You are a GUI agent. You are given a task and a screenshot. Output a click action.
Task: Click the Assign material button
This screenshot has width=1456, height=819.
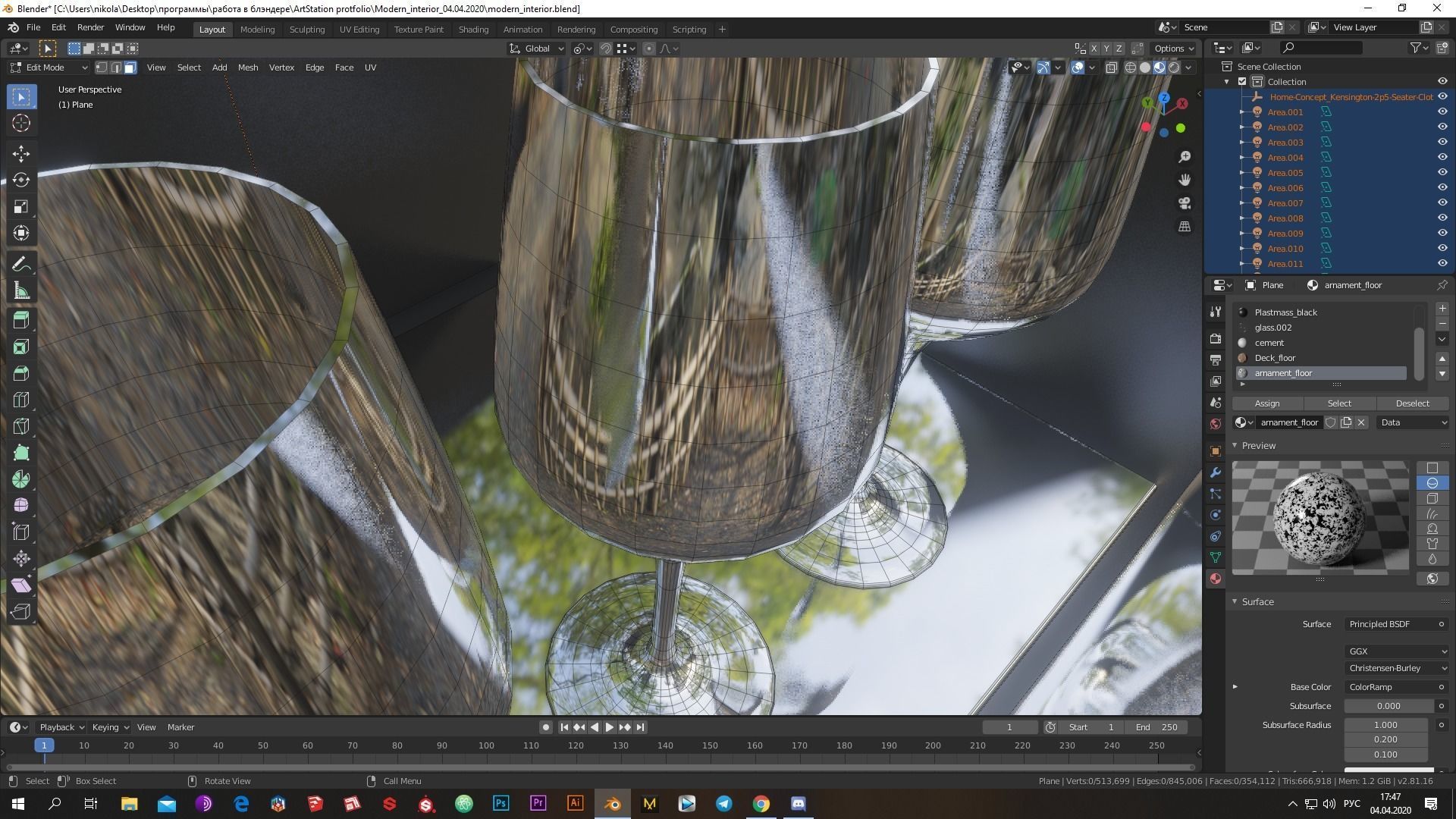tap(1266, 403)
